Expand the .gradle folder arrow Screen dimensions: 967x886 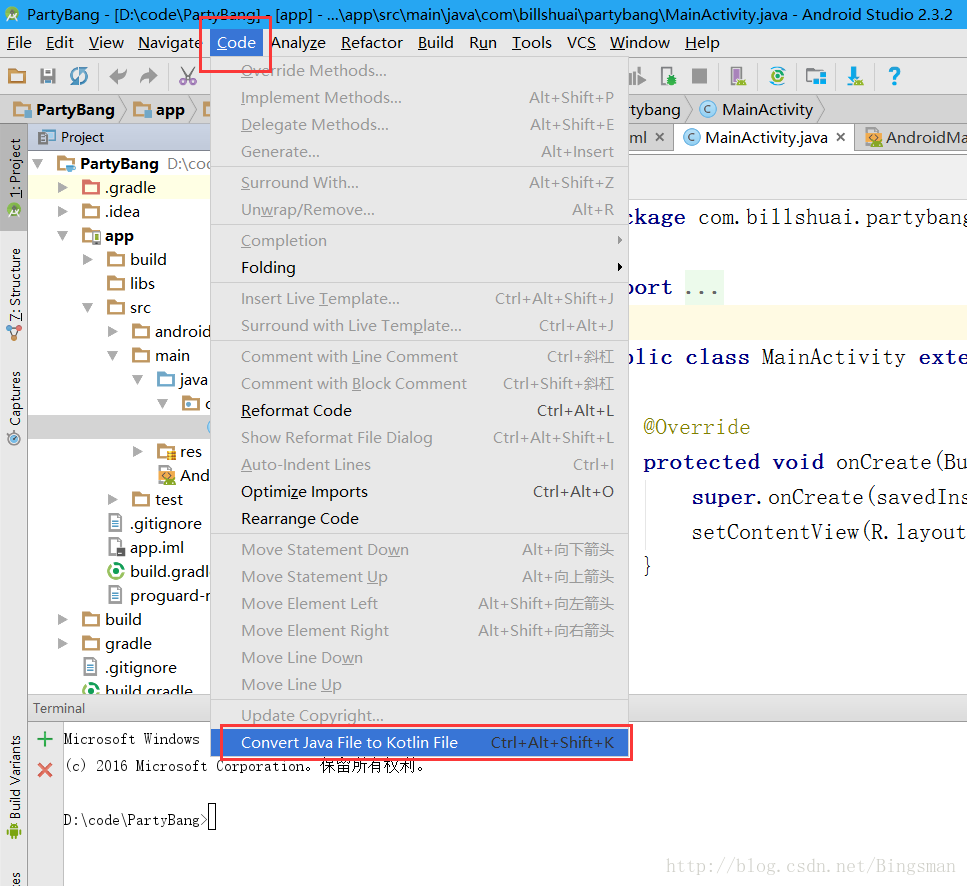(62, 187)
